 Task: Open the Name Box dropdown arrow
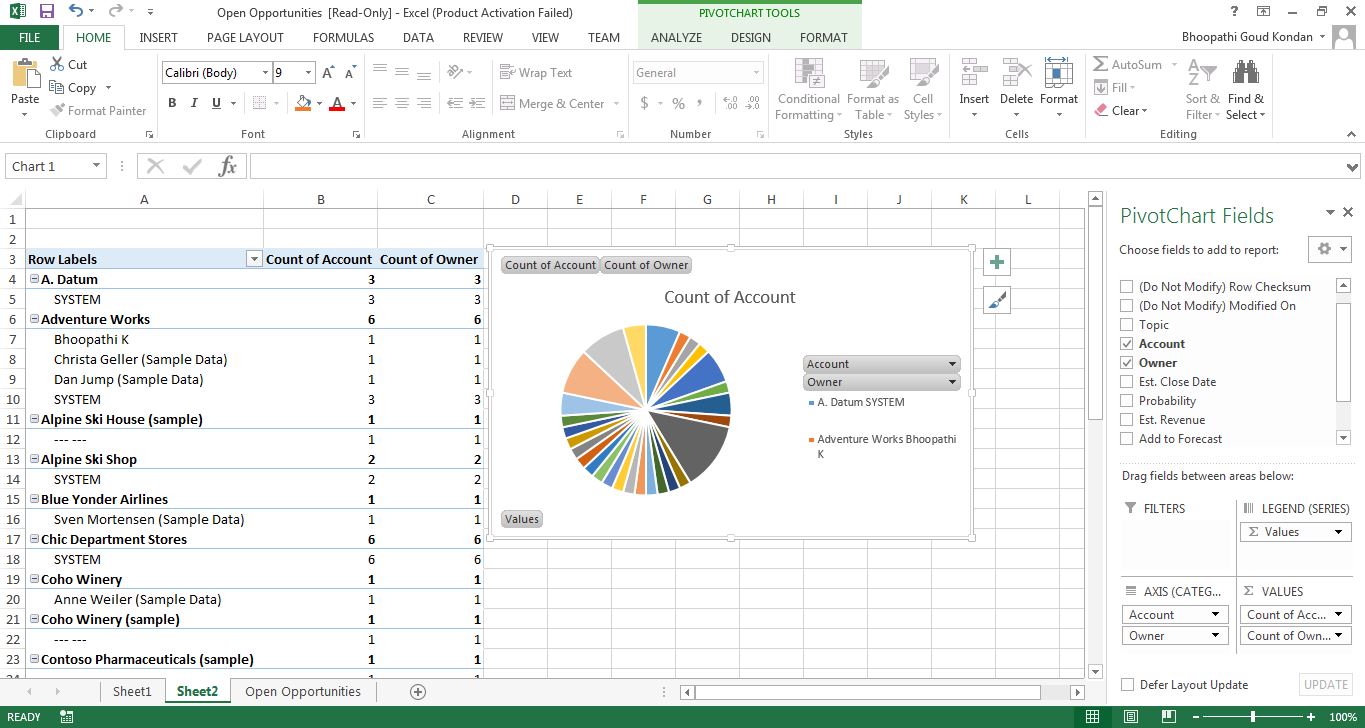[x=96, y=166]
